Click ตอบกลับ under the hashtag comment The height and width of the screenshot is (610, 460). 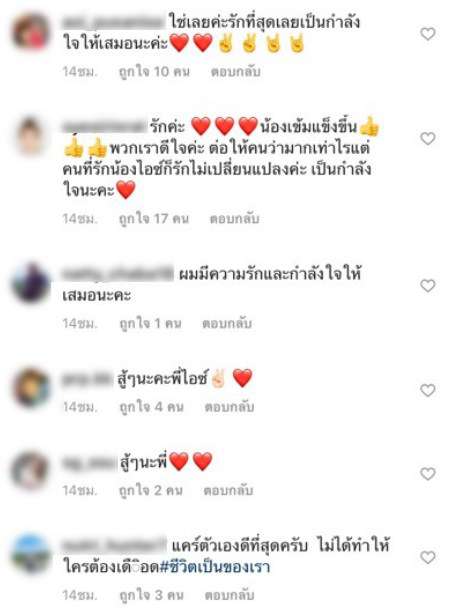229,595
